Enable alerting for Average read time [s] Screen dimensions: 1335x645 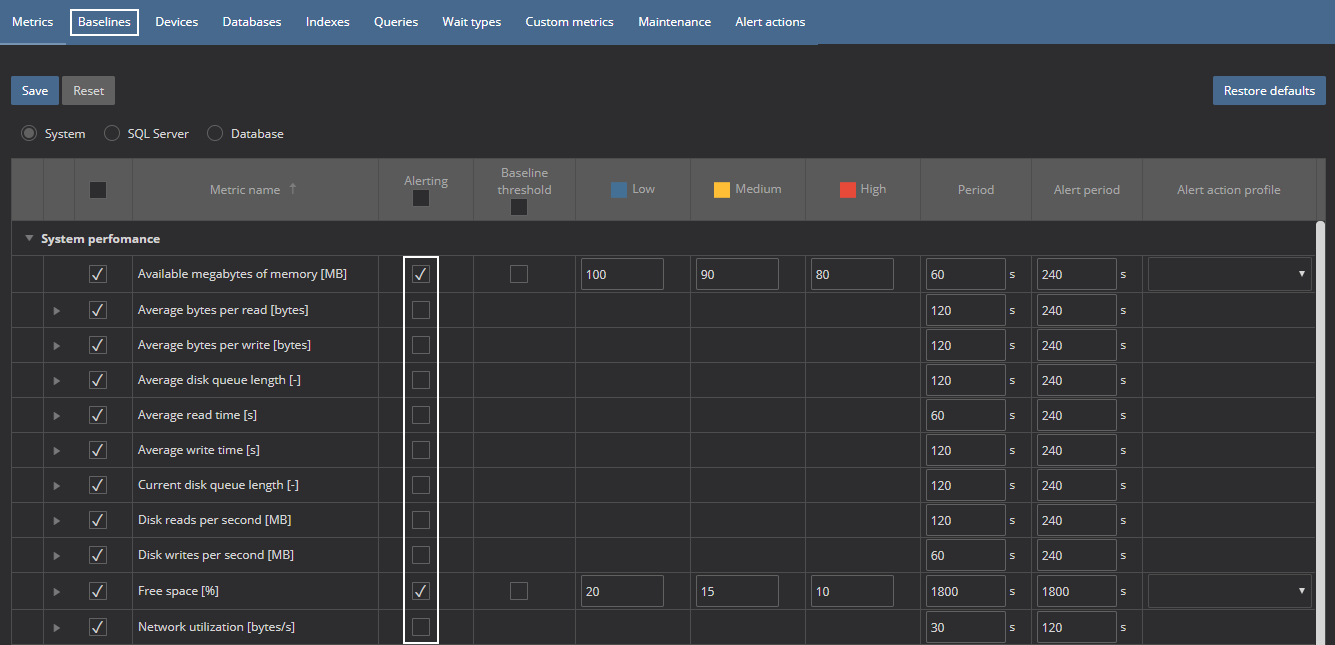click(421, 415)
